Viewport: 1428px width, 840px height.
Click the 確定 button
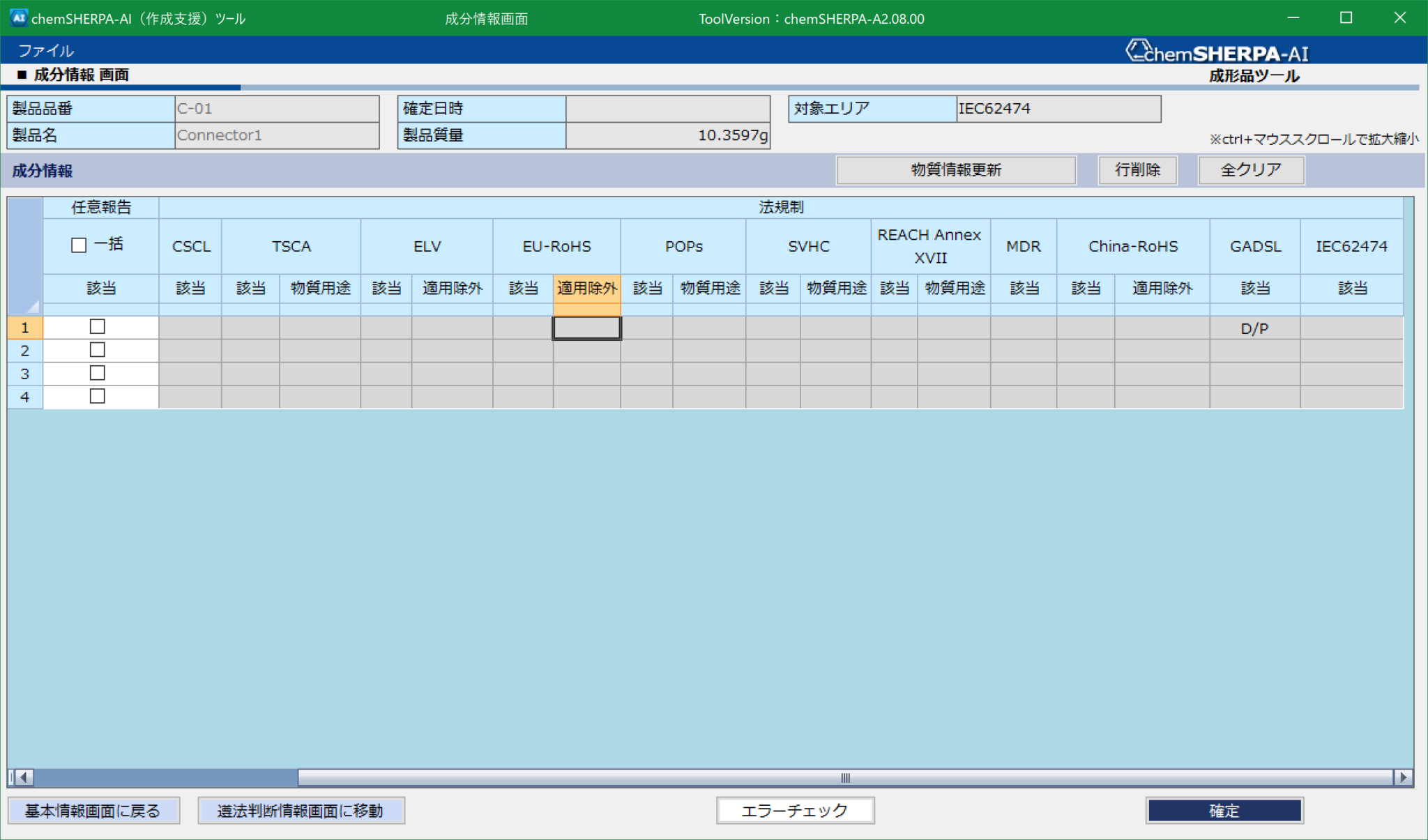click(1224, 810)
